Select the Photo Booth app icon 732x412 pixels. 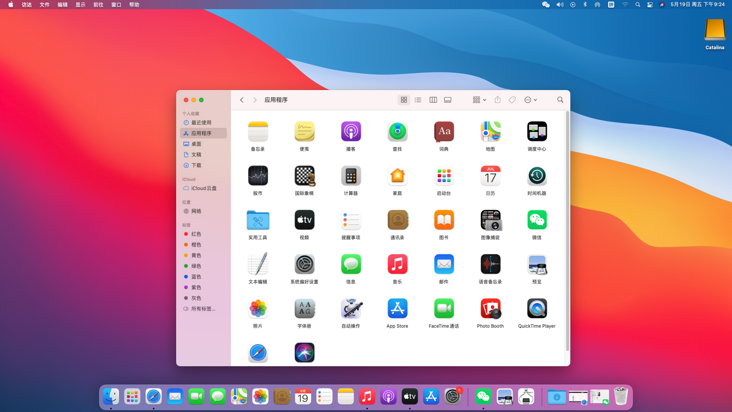(490, 308)
